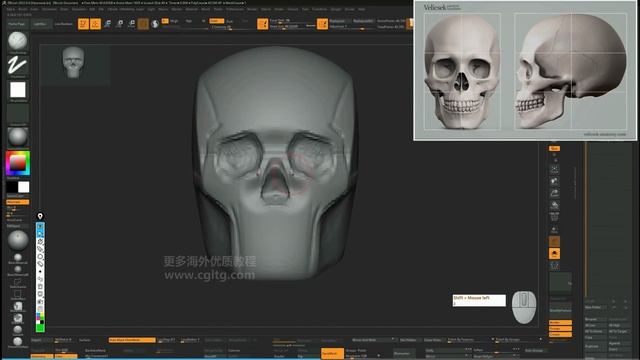The image size is (640, 360).
Task: Toggle the orange A button
Action: (165, 21)
